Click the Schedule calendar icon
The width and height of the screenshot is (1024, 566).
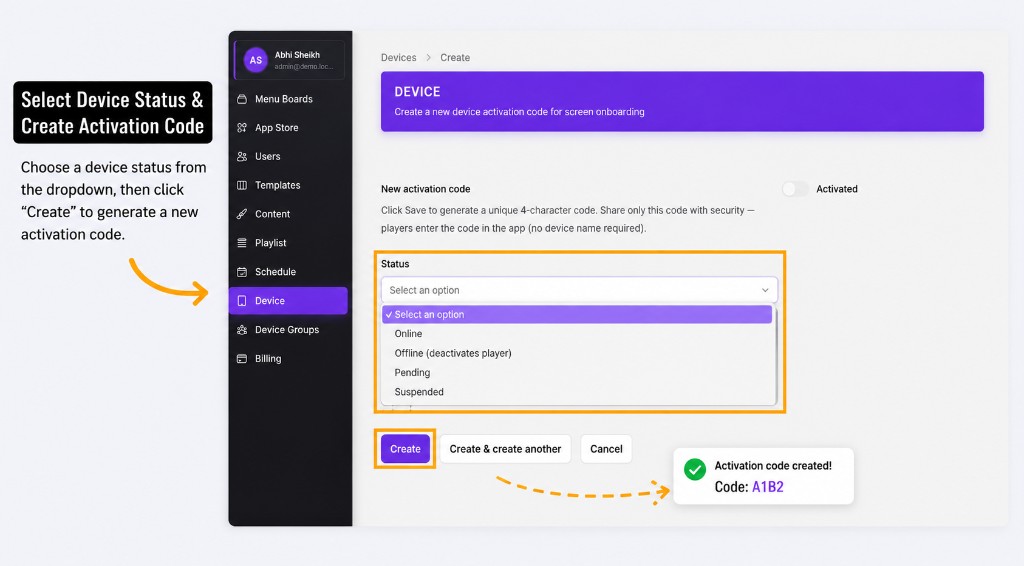click(x=242, y=272)
